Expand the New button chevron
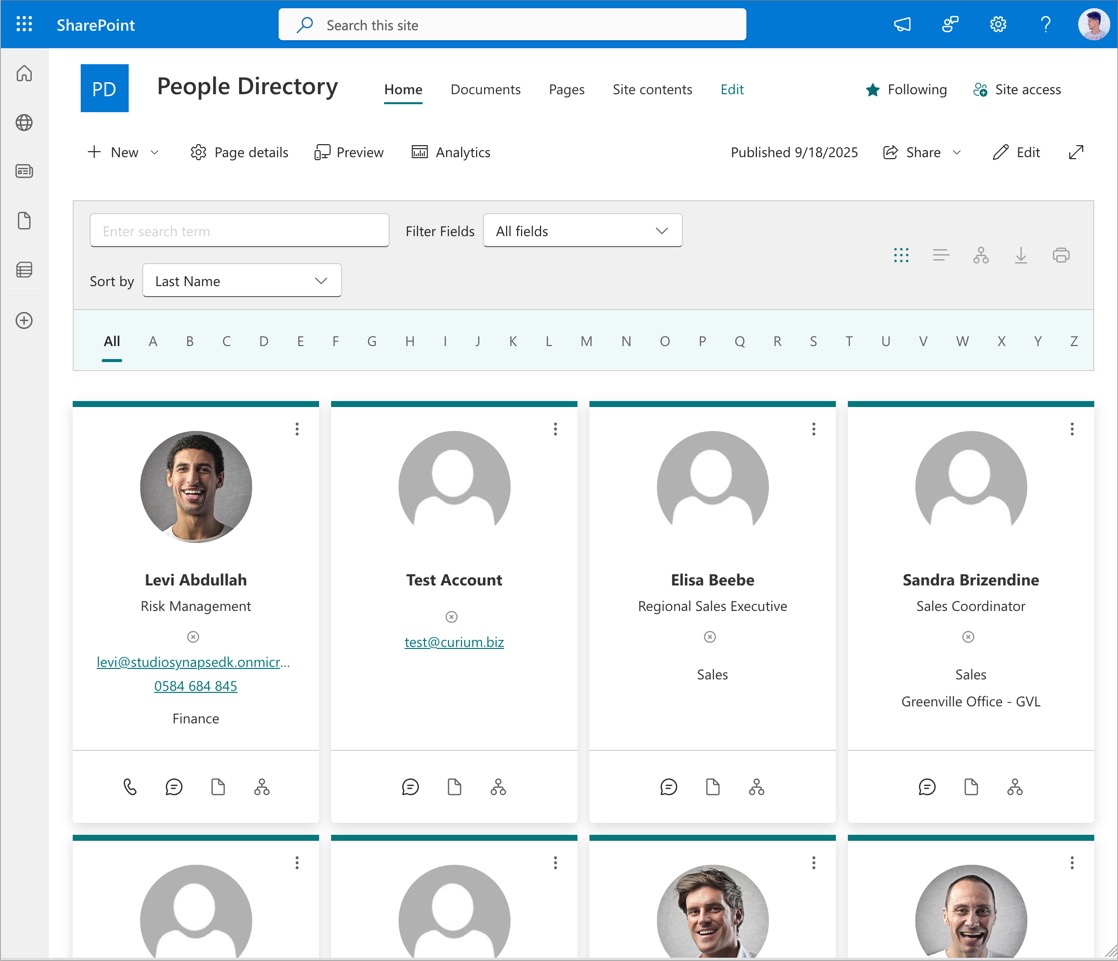 [x=155, y=152]
